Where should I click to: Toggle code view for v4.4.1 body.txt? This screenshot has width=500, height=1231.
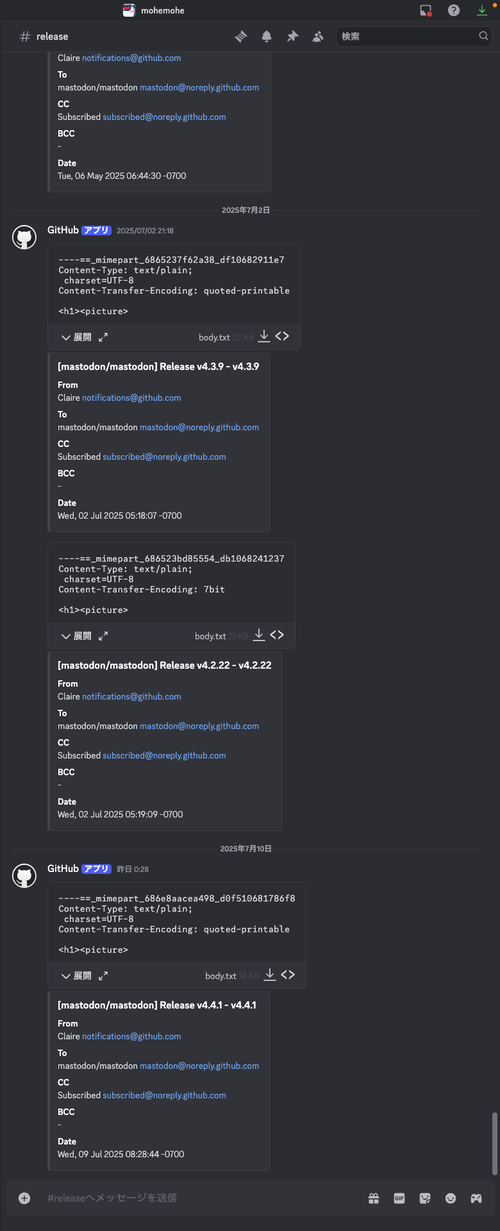point(288,975)
